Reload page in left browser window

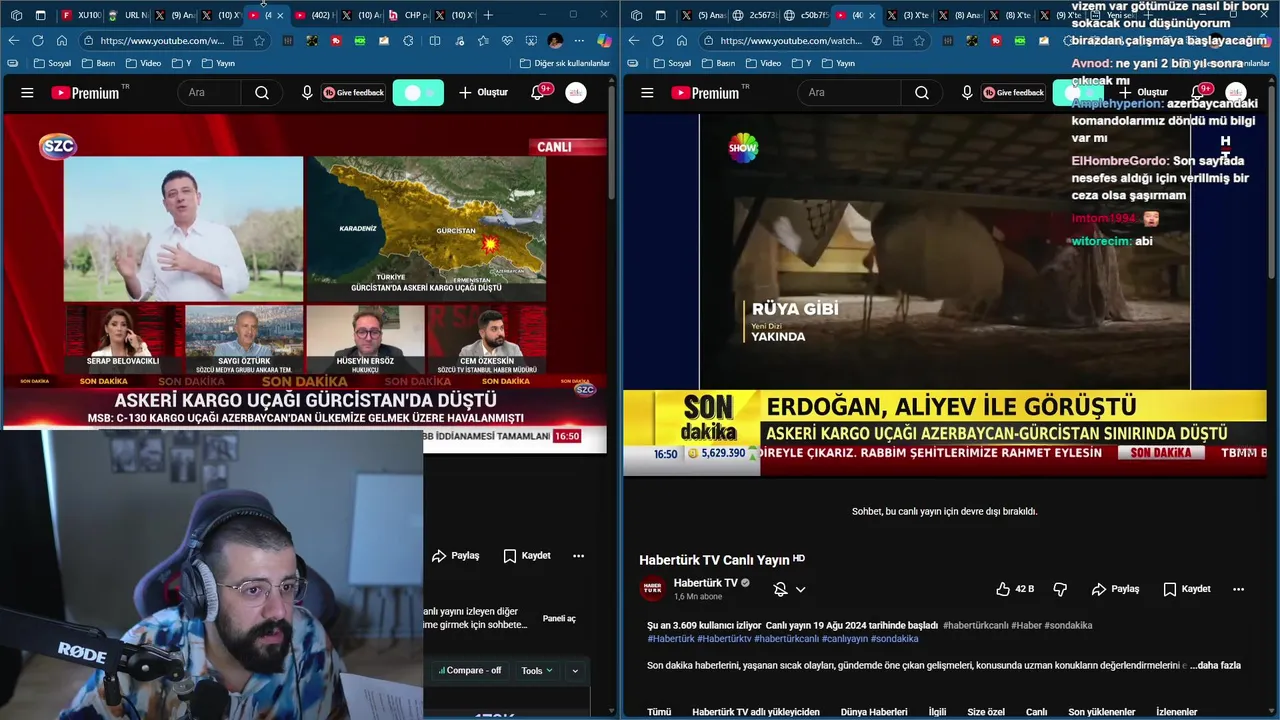coord(37,41)
